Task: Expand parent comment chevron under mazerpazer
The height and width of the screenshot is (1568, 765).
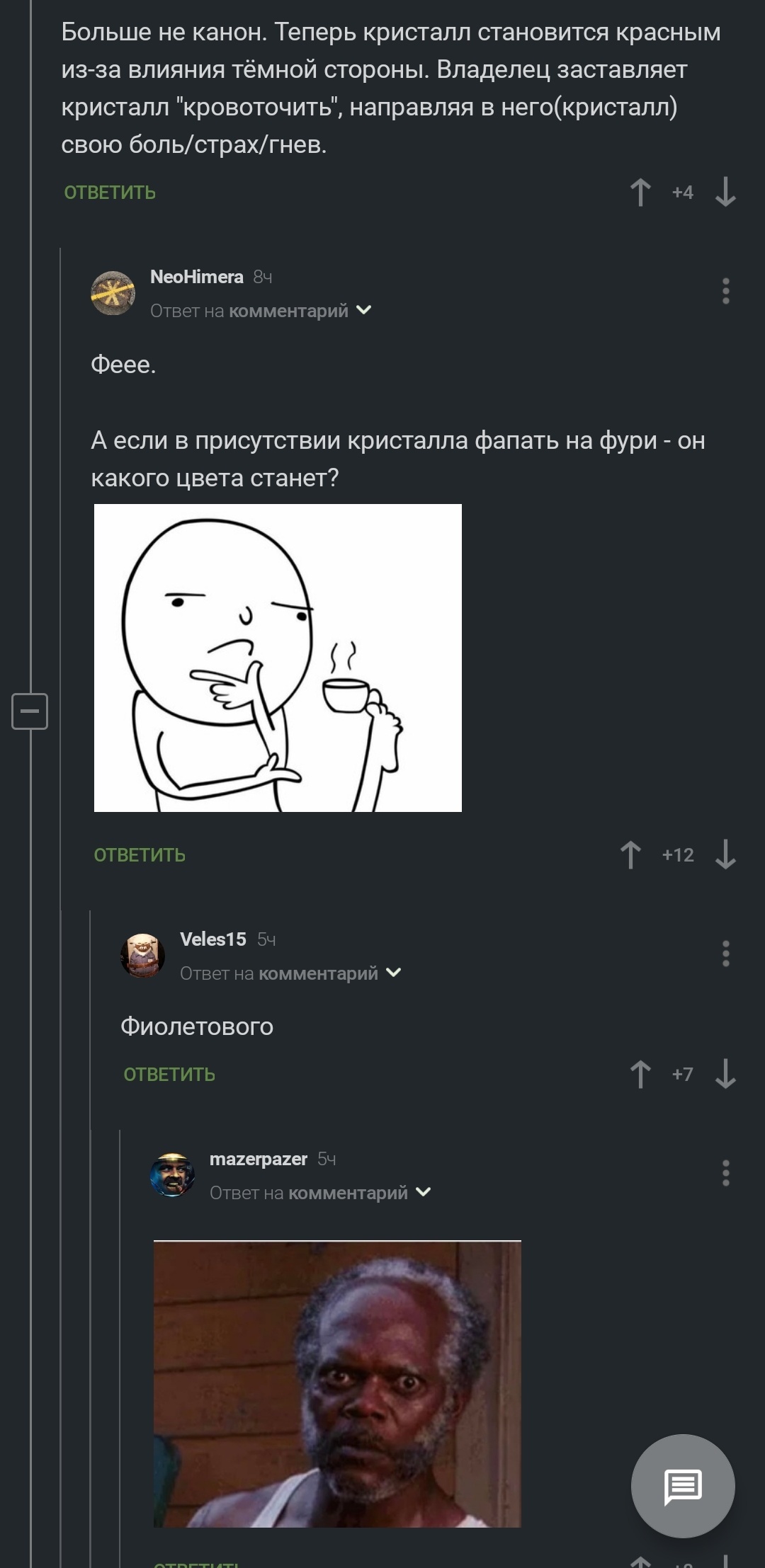Action: [423, 1192]
